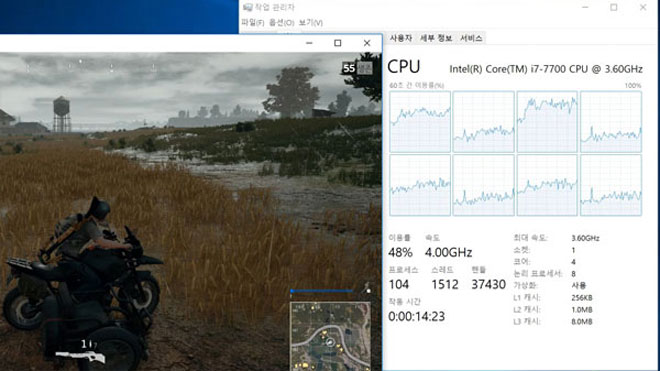Click the running figure icon beside boost bar
The height and width of the screenshot is (371, 660).
[367, 288]
